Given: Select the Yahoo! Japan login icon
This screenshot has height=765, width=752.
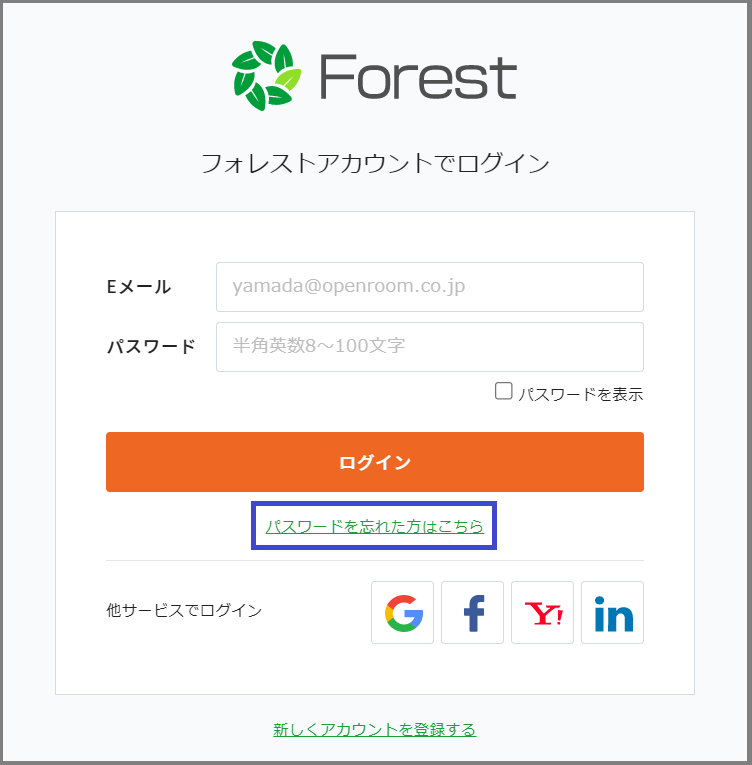Looking at the screenshot, I should tap(542, 612).
